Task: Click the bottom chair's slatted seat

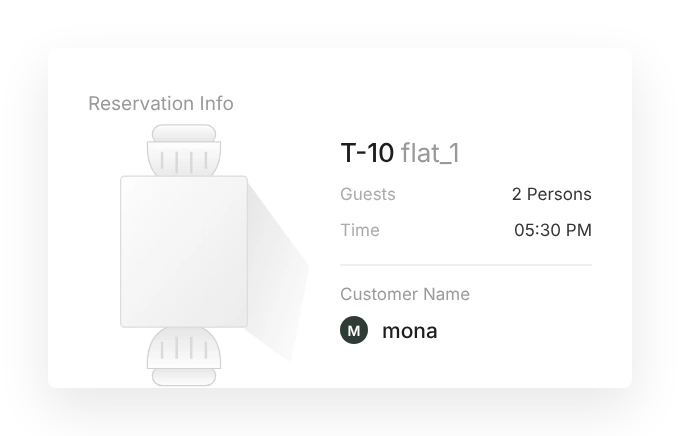Action: pos(184,348)
